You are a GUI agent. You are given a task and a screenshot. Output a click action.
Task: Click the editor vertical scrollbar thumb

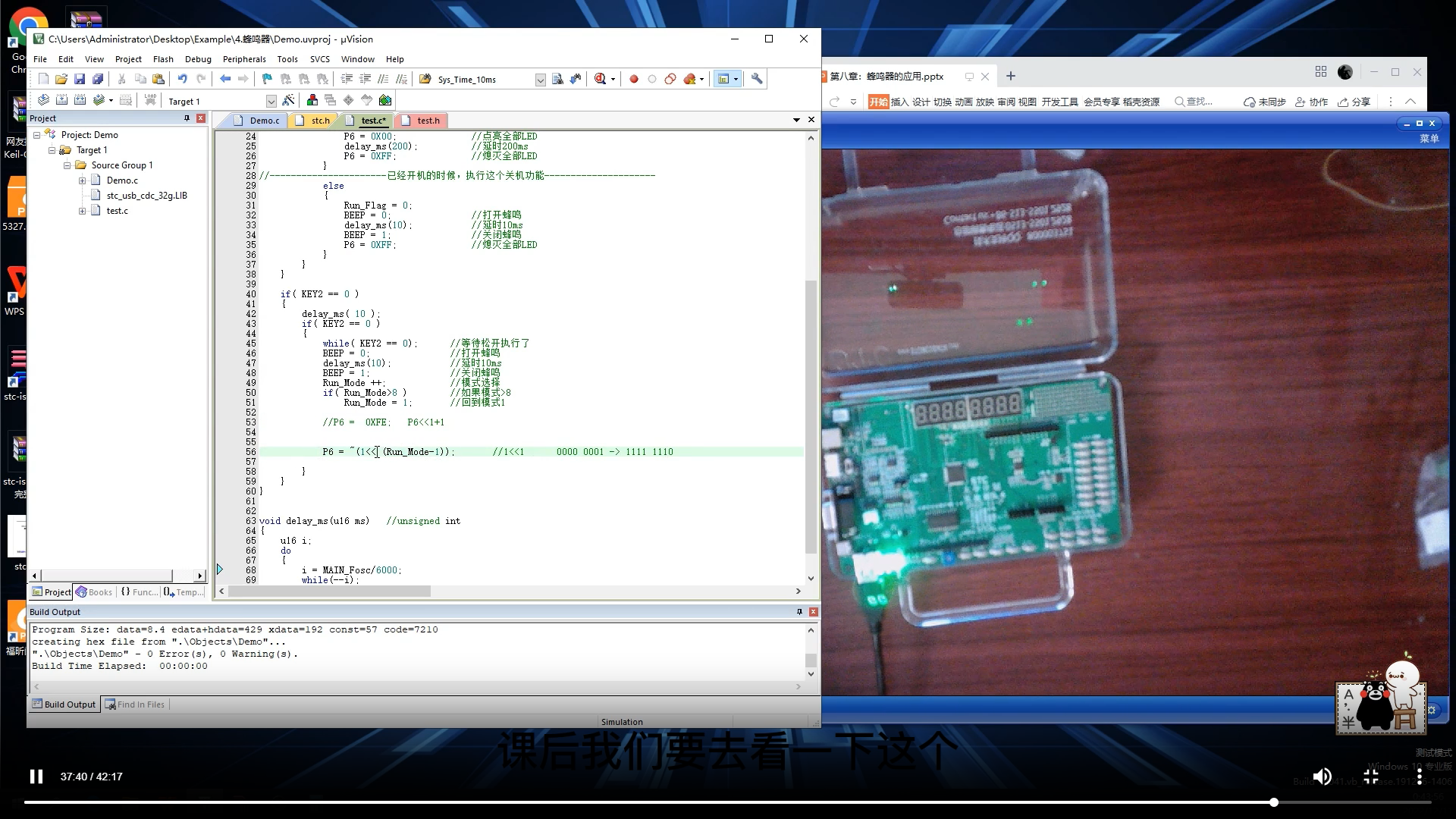click(x=811, y=416)
